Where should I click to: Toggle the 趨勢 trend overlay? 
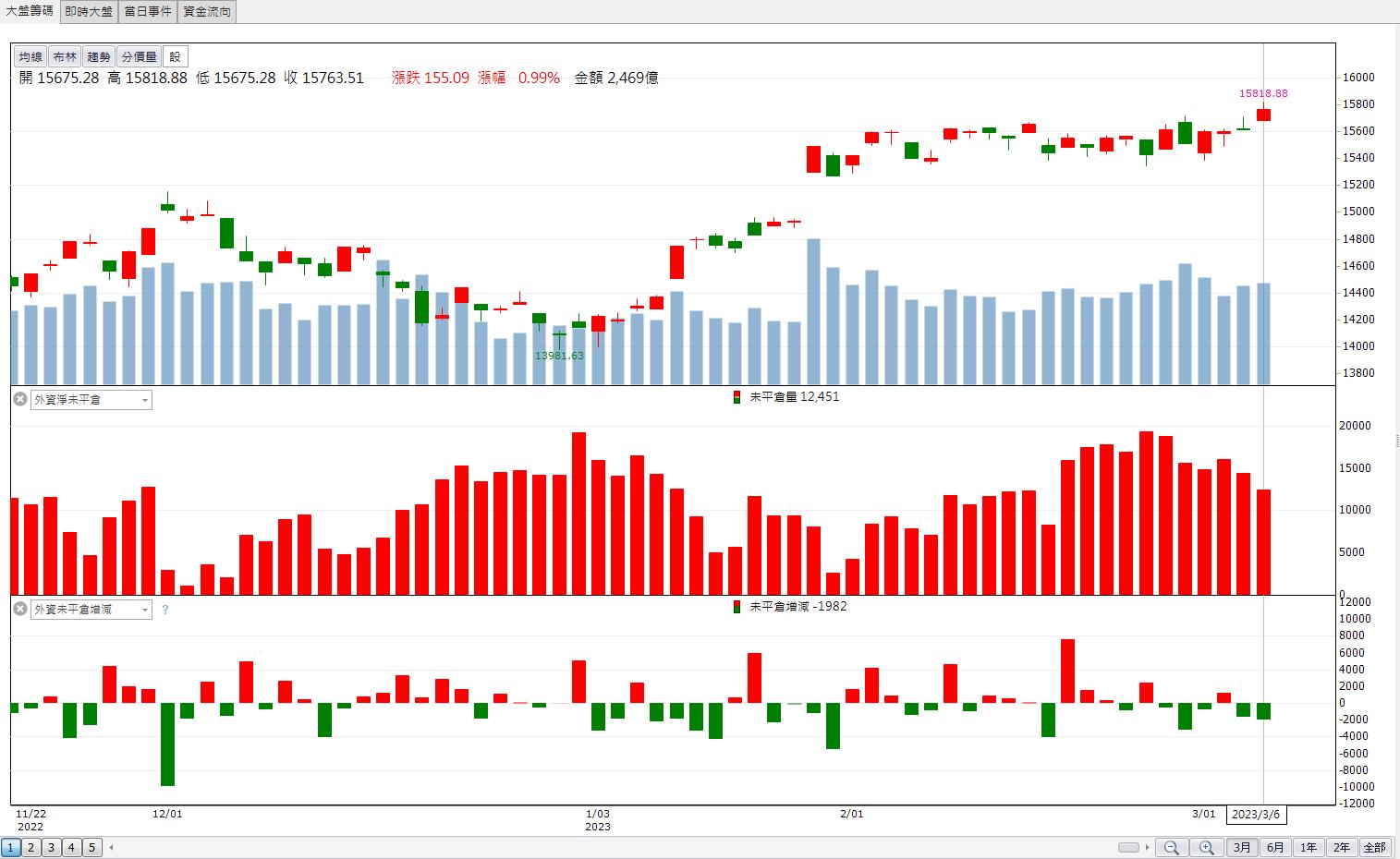click(99, 57)
